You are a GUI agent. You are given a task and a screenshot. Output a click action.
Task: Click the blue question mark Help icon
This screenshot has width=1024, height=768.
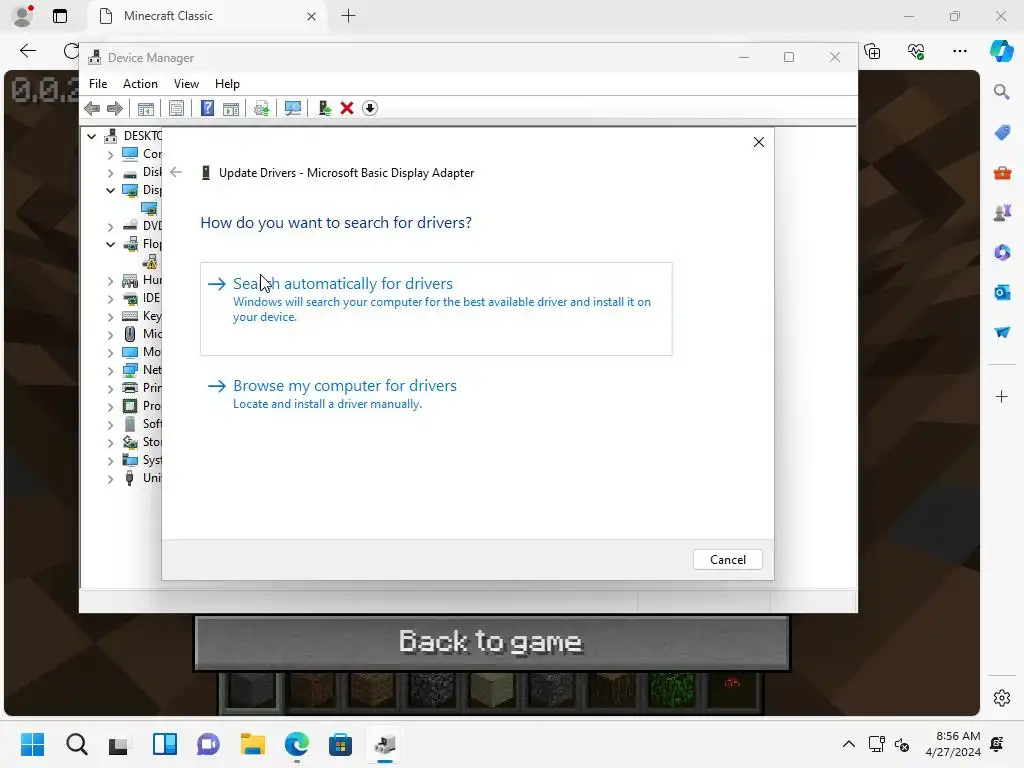[207, 108]
